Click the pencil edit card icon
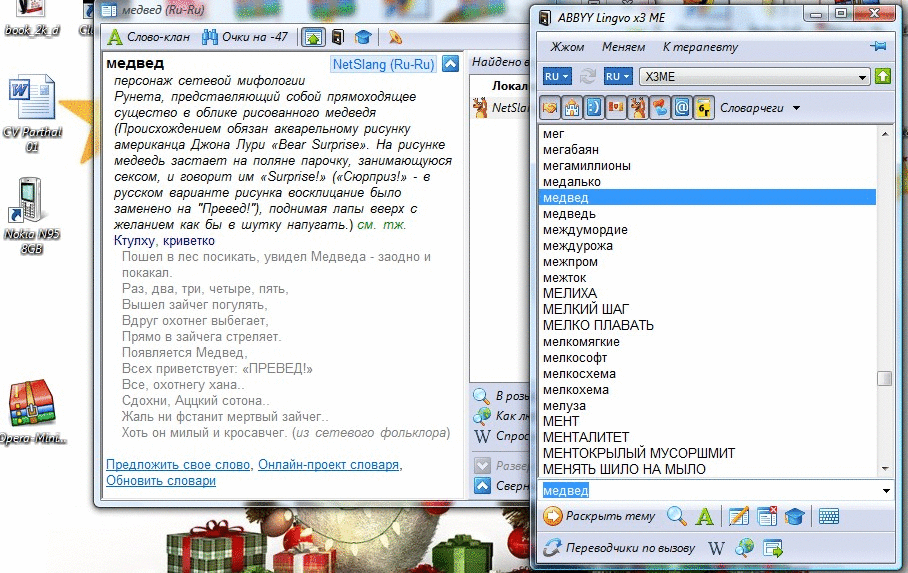Screen dimensions: 908x573 [738, 516]
